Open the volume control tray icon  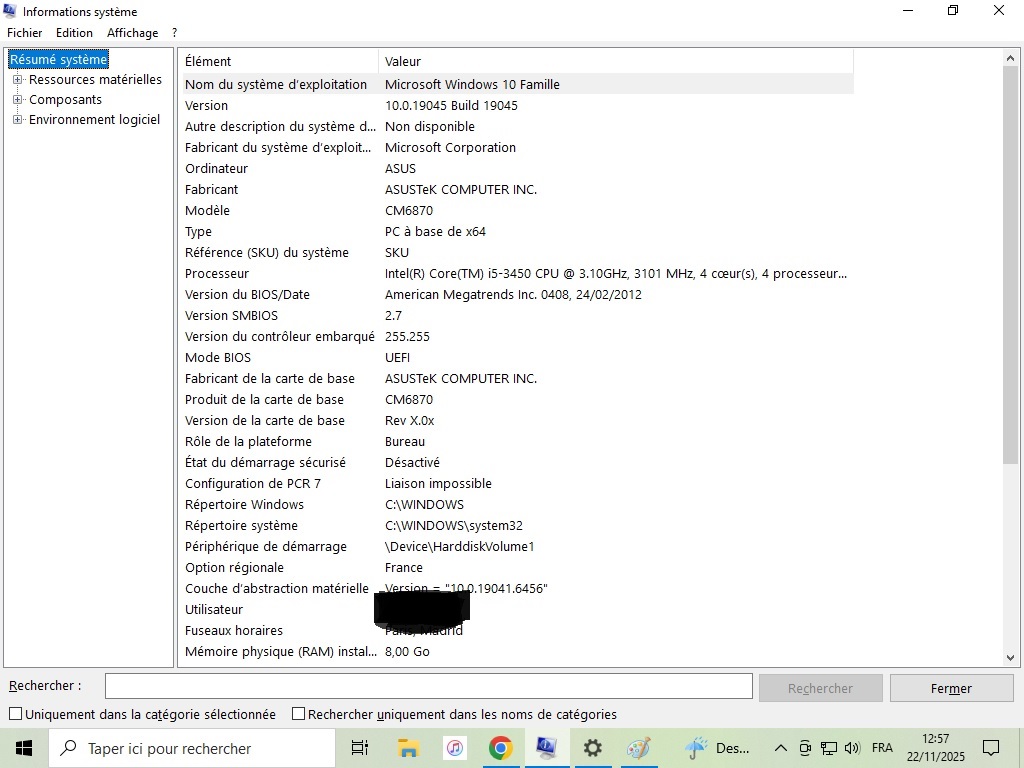coord(852,748)
